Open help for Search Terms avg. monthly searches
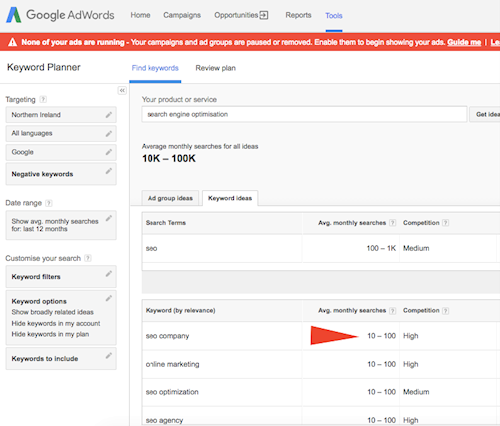Image resolution: width=500 pixels, height=426 pixels. point(393,223)
